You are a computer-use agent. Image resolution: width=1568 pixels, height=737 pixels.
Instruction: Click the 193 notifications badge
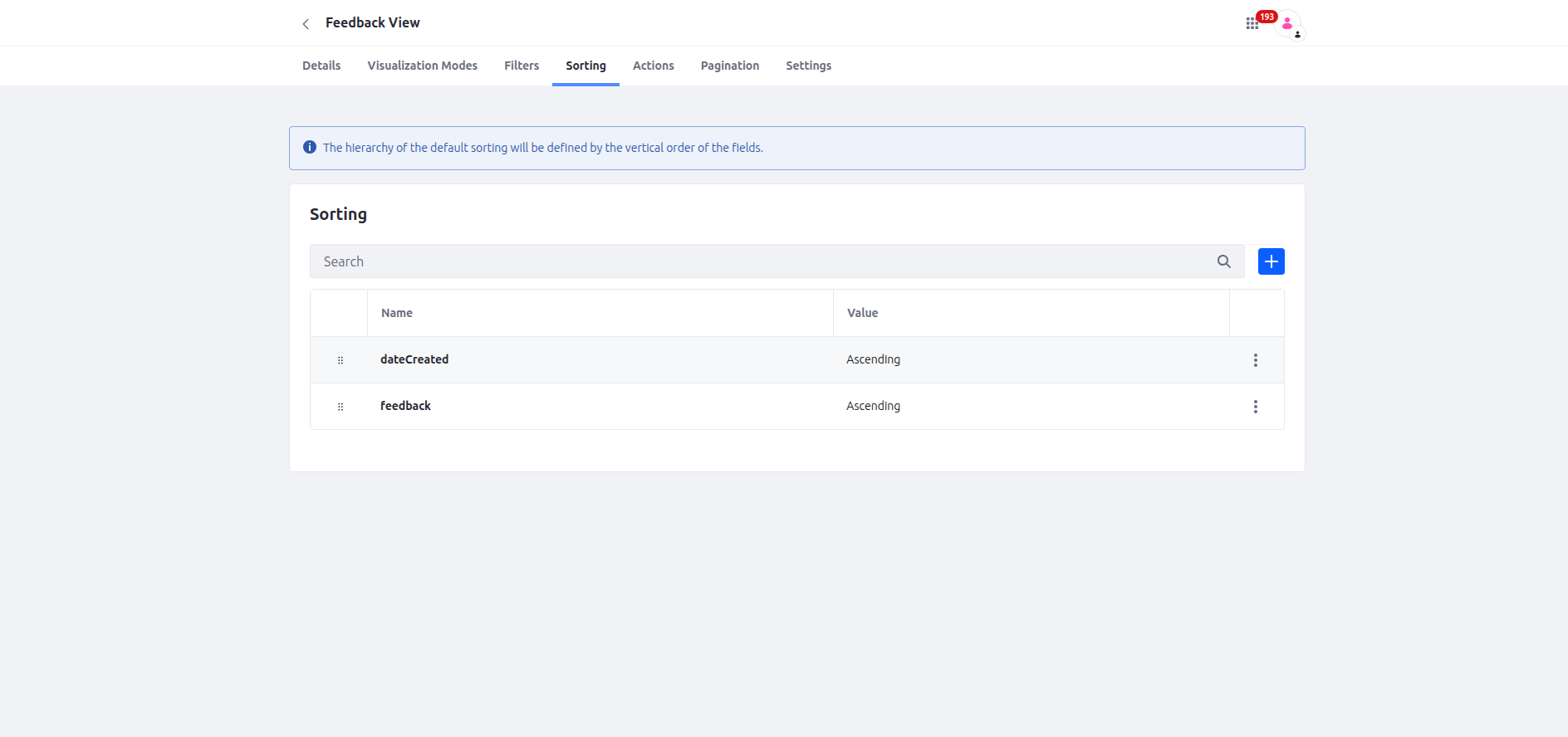[1267, 17]
